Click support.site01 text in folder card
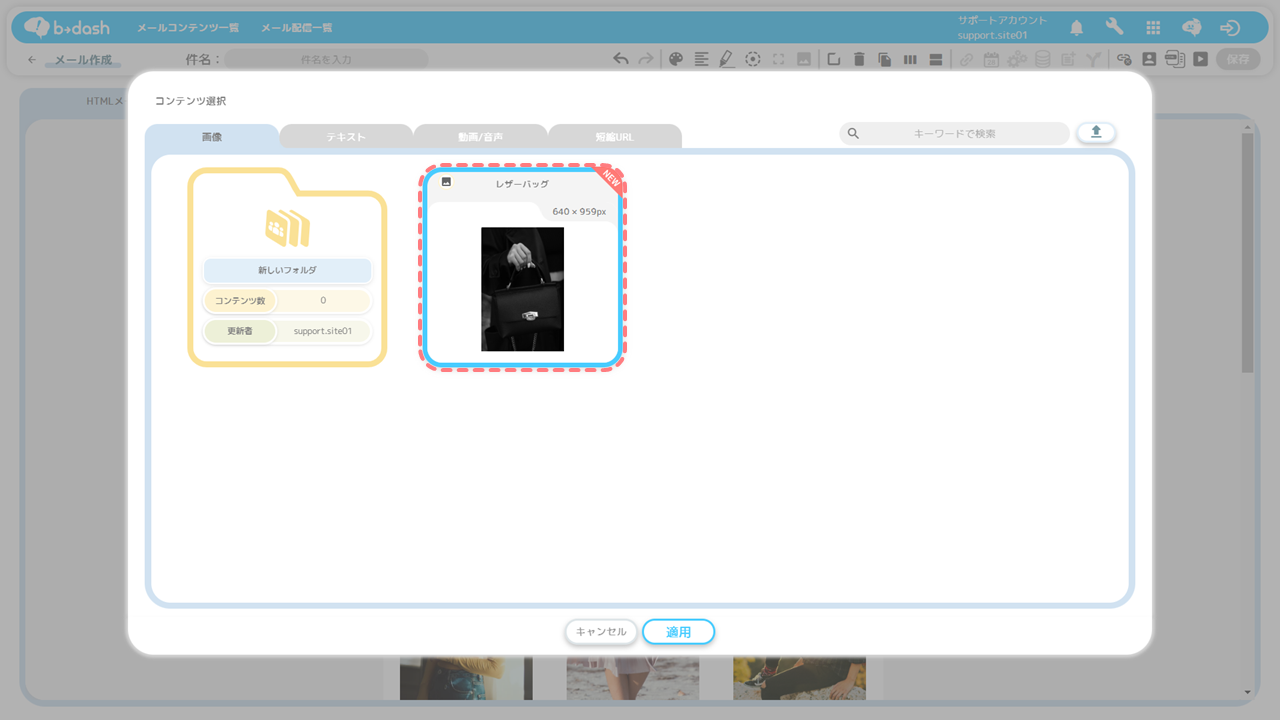1280x720 pixels. point(323,331)
